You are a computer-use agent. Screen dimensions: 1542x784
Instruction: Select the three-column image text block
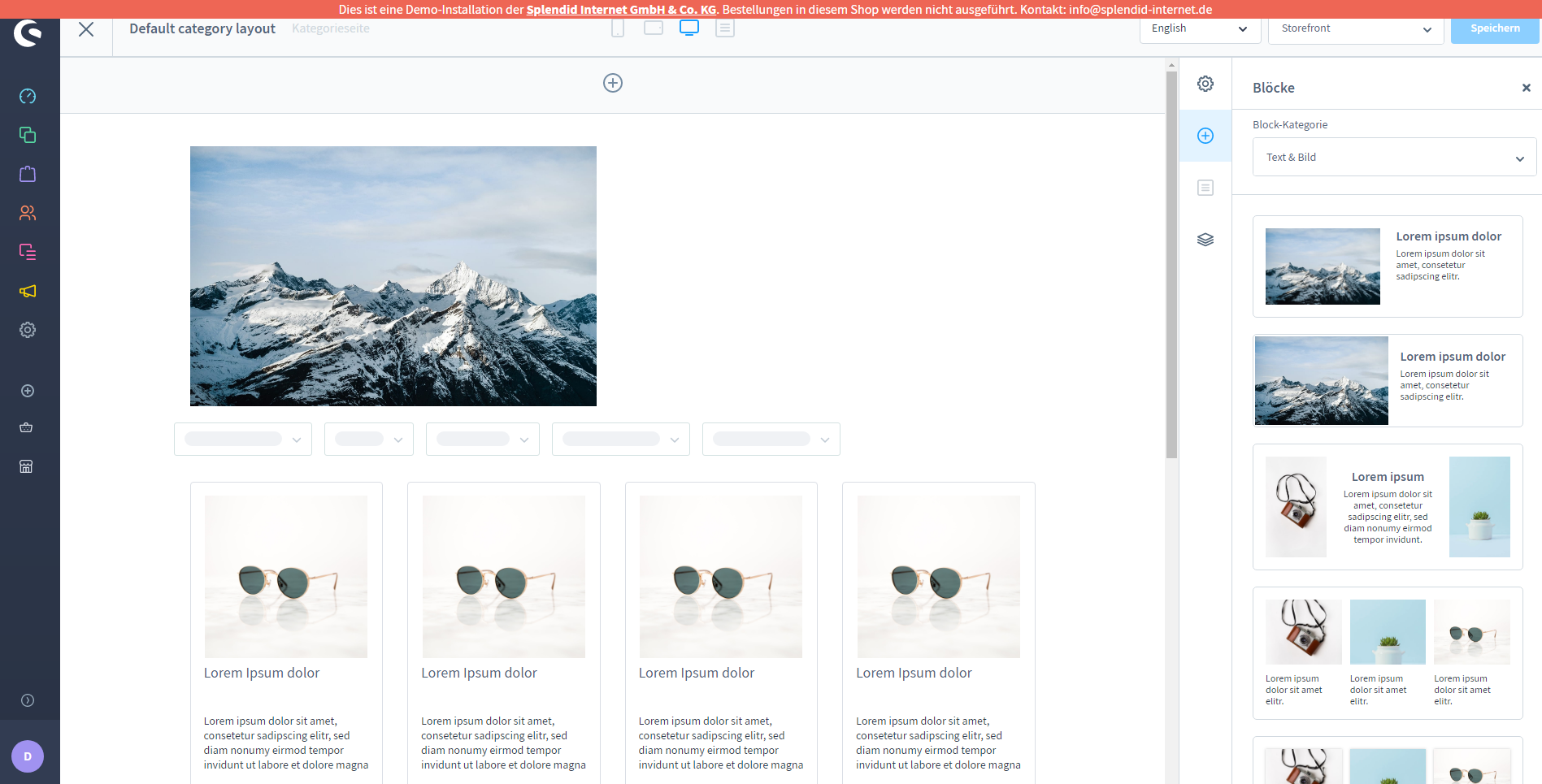coord(1388,653)
